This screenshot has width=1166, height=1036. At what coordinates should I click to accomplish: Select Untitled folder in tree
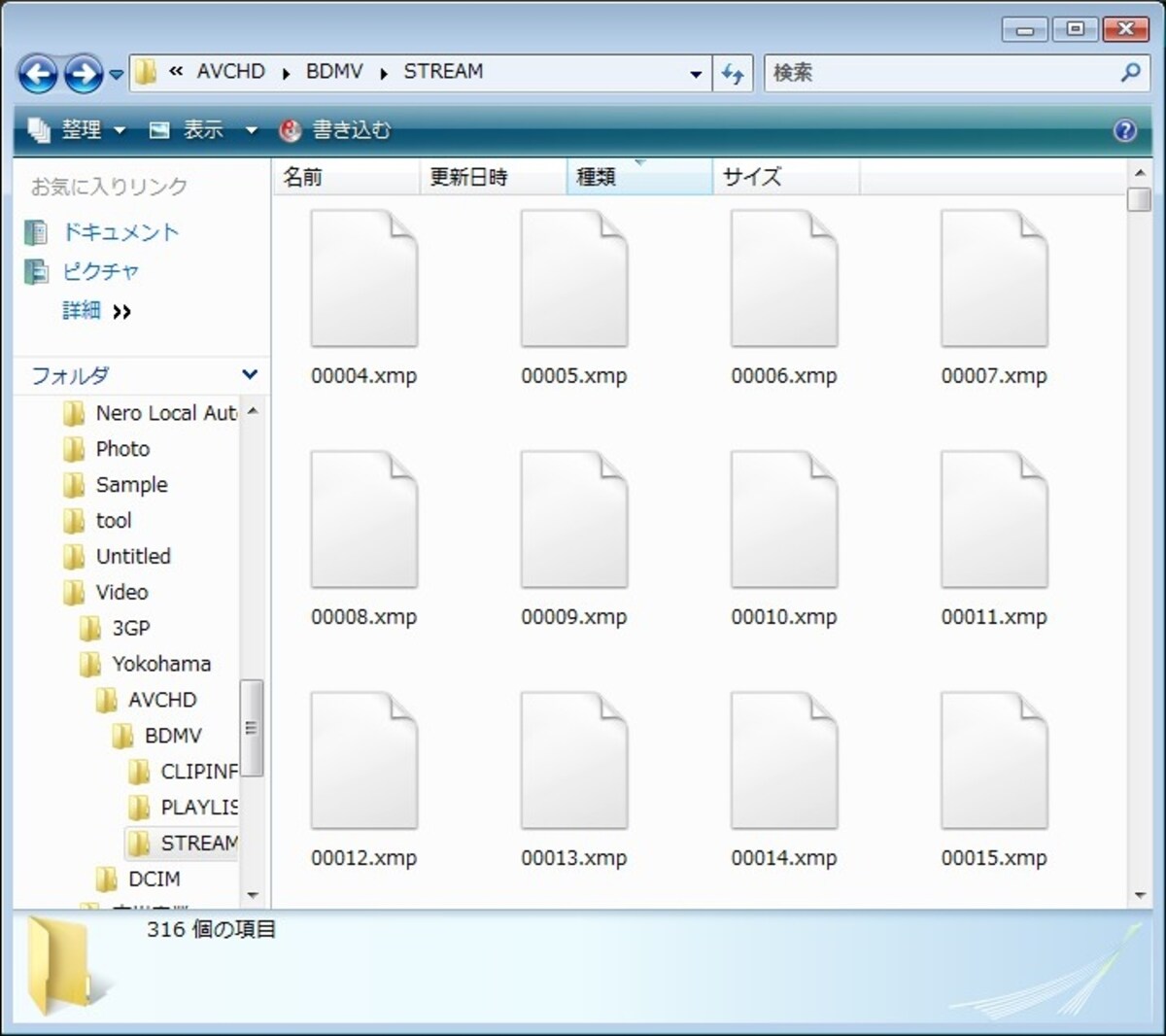(117, 557)
